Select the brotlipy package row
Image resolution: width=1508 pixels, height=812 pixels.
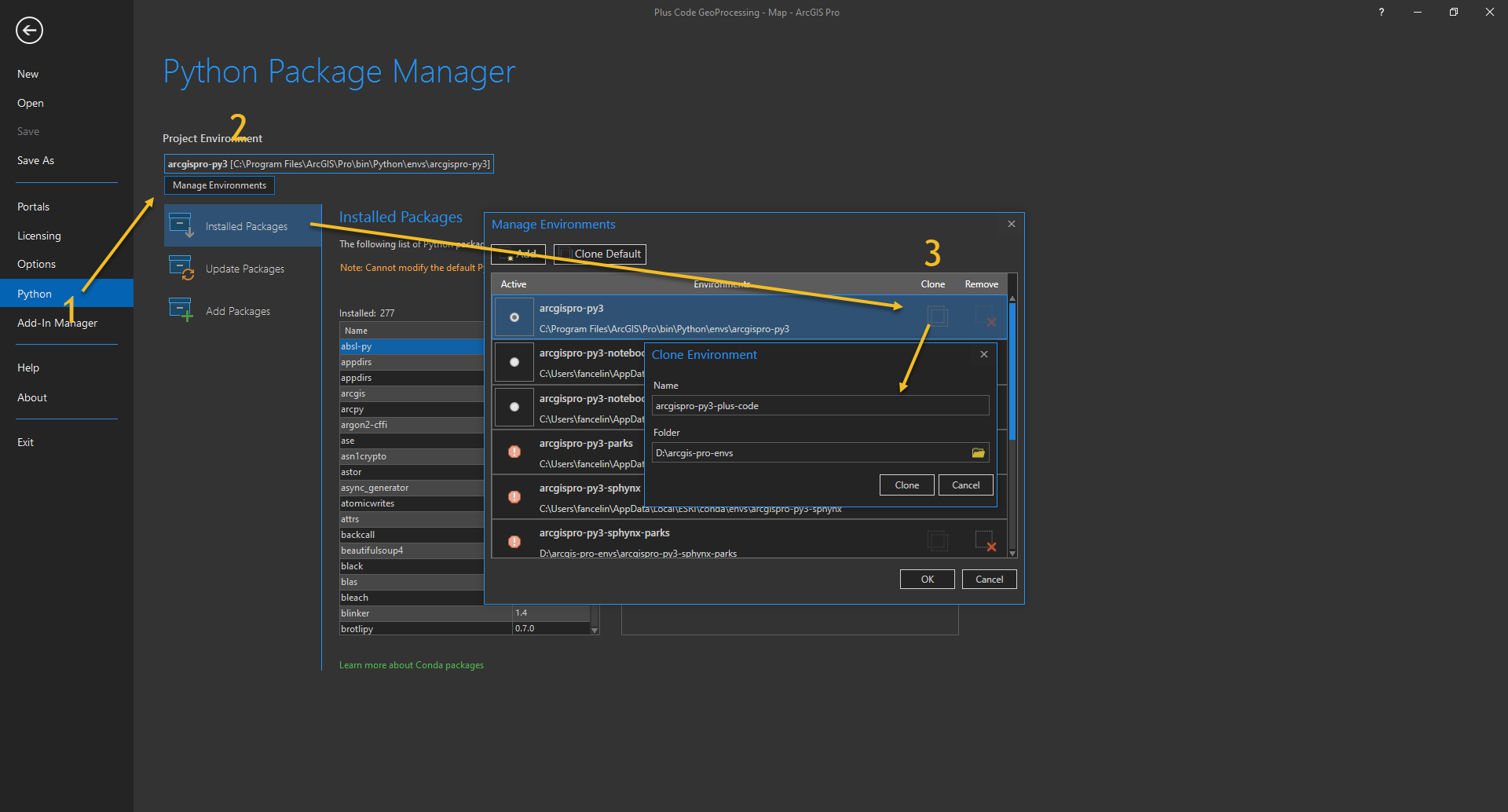pos(464,629)
